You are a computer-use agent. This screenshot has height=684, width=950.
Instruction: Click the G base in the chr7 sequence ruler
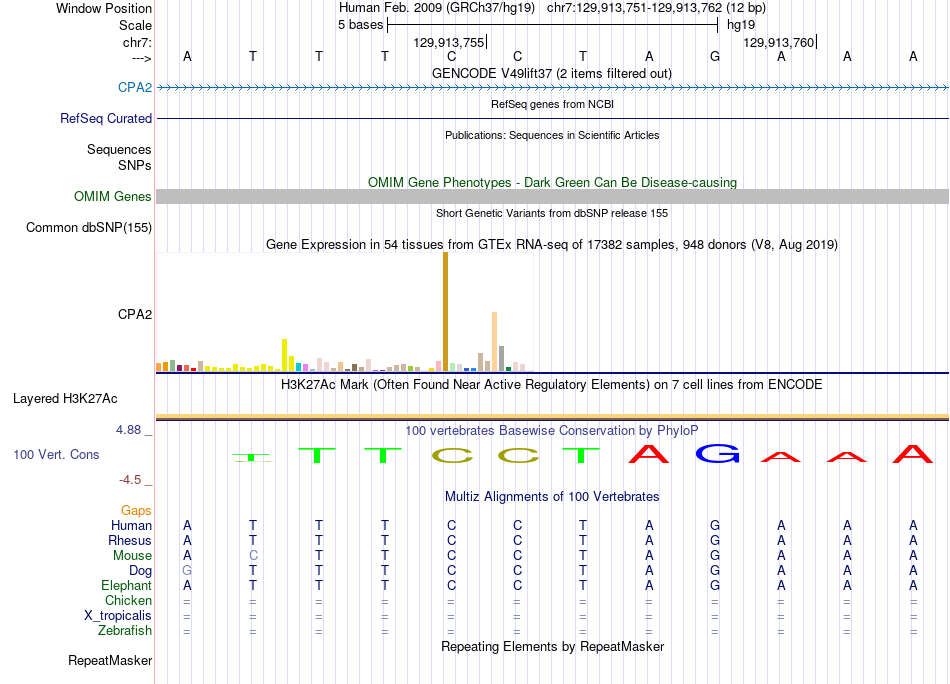pyautogui.click(x=715, y=56)
